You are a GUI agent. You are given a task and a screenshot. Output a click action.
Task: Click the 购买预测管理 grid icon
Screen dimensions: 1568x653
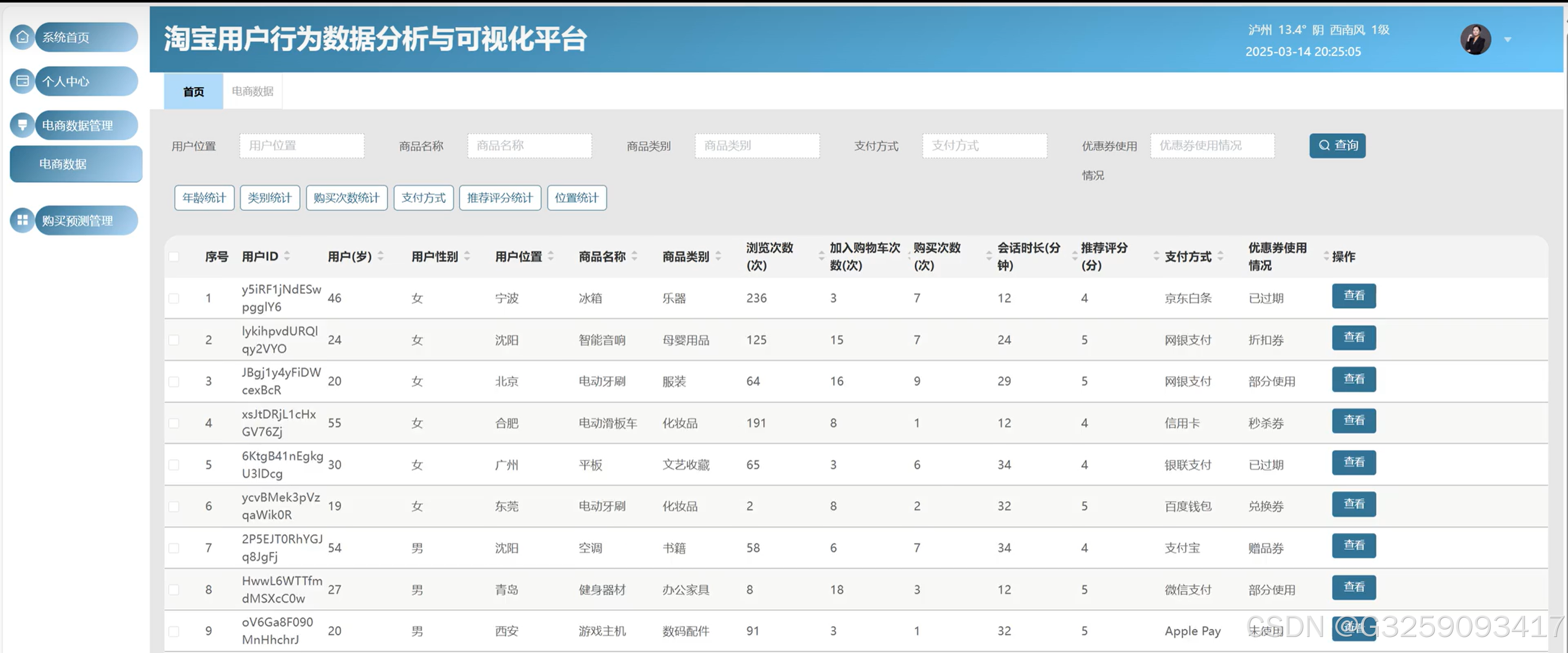click(x=23, y=220)
